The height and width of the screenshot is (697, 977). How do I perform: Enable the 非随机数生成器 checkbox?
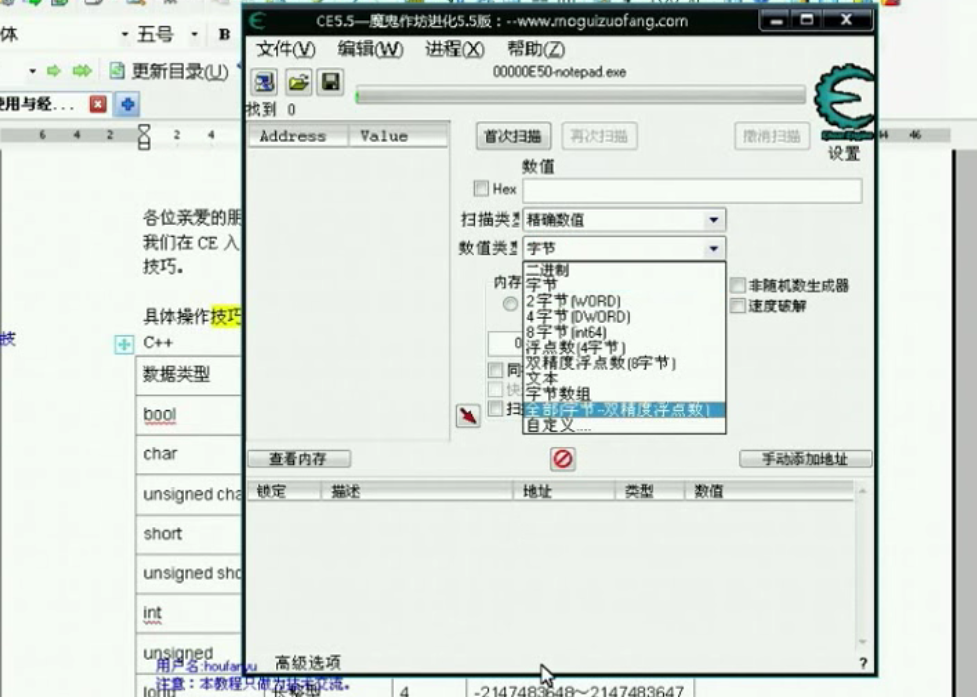pyautogui.click(x=738, y=286)
